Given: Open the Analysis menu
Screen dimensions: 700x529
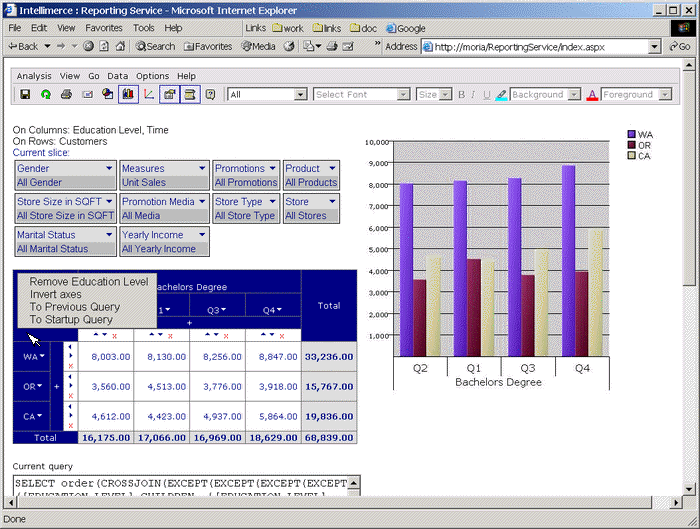Looking at the screenshot, I should [x=34, y=76].
